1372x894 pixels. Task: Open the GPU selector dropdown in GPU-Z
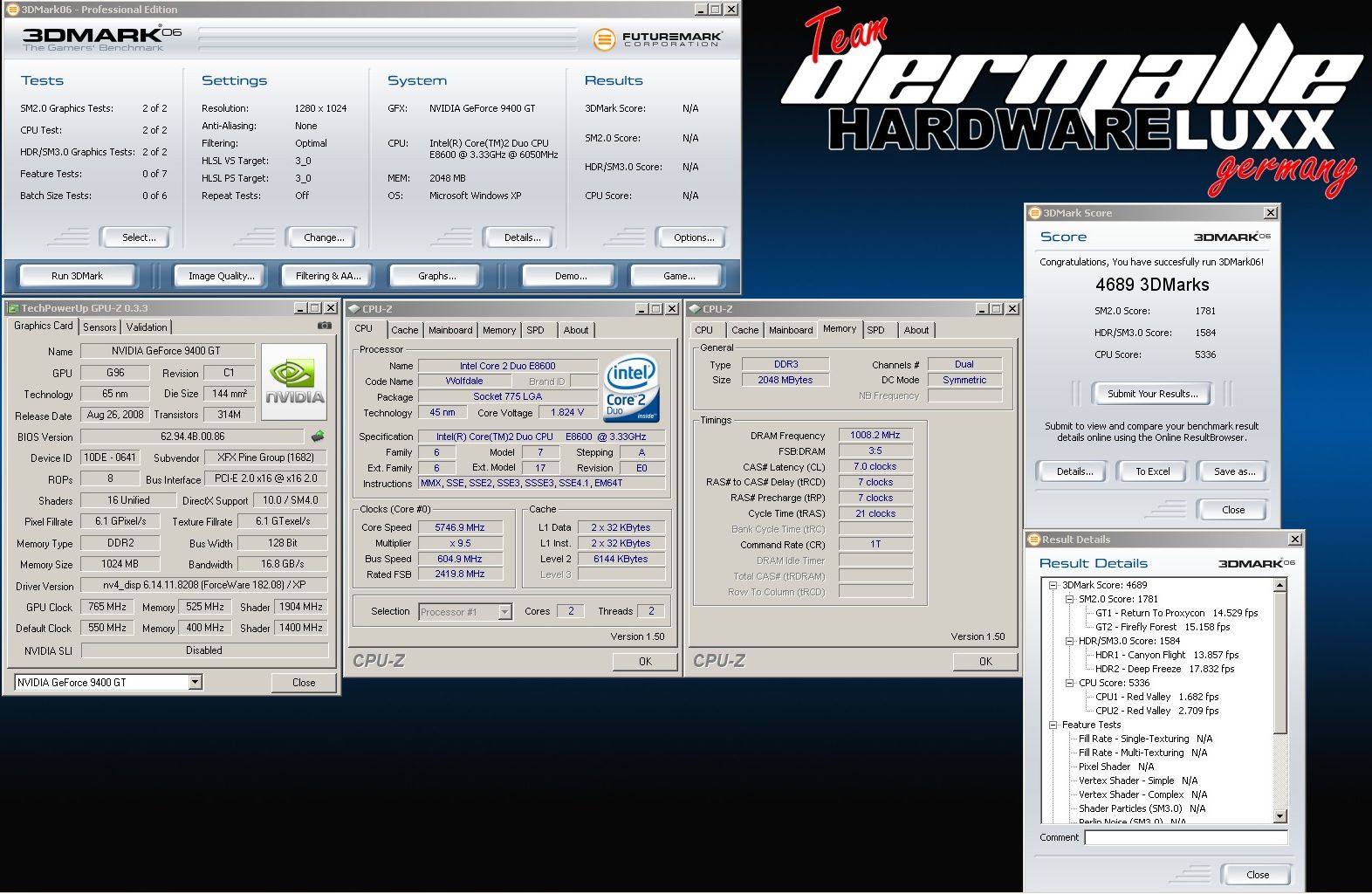(x=196, y=683)
